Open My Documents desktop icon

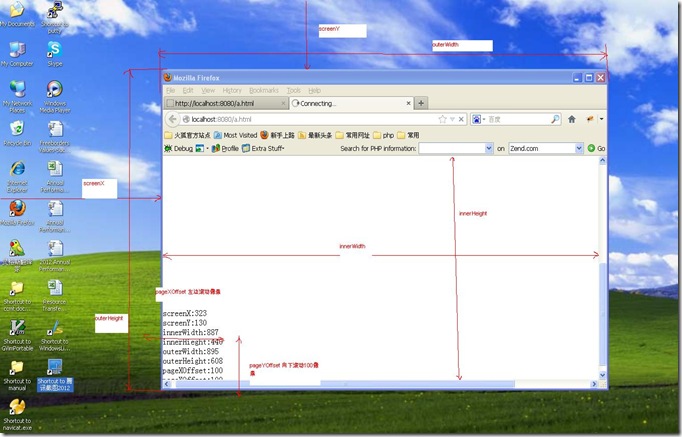17,14
